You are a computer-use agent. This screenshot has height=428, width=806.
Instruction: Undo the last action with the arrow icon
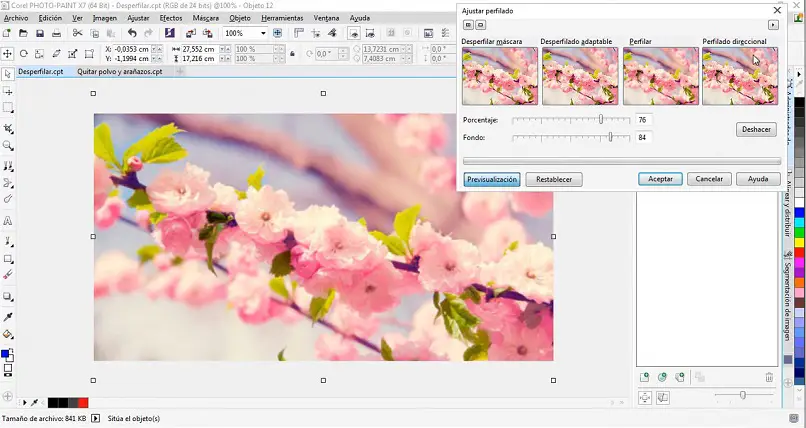point(132,33)
